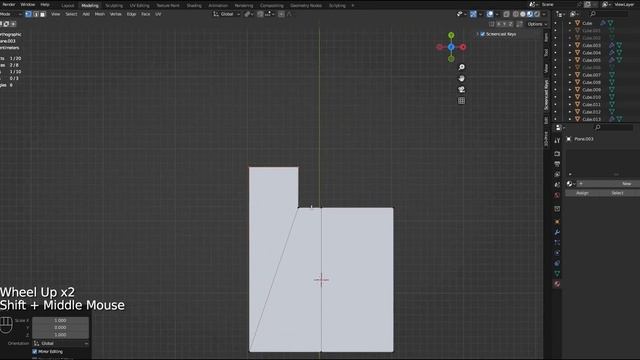Screen dimensions: 640x360
Task: Open the Window menu
Action: (x=28, y=4)
